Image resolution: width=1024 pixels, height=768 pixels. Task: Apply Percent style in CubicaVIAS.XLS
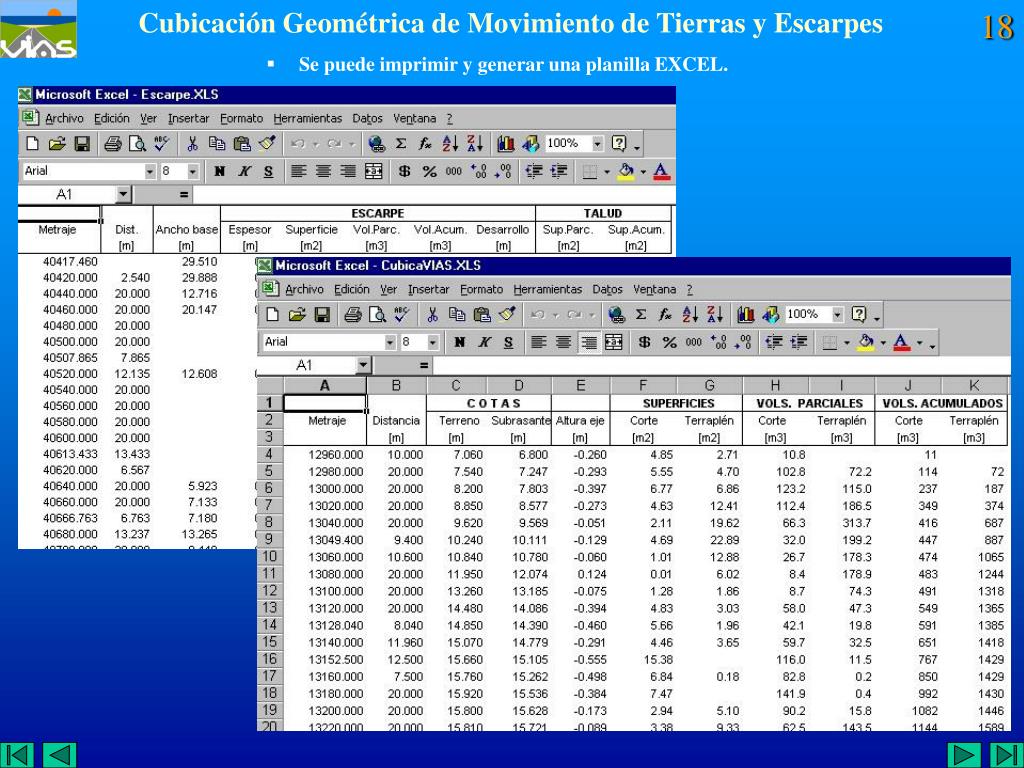pyautogui.click(x=669, y=342)
